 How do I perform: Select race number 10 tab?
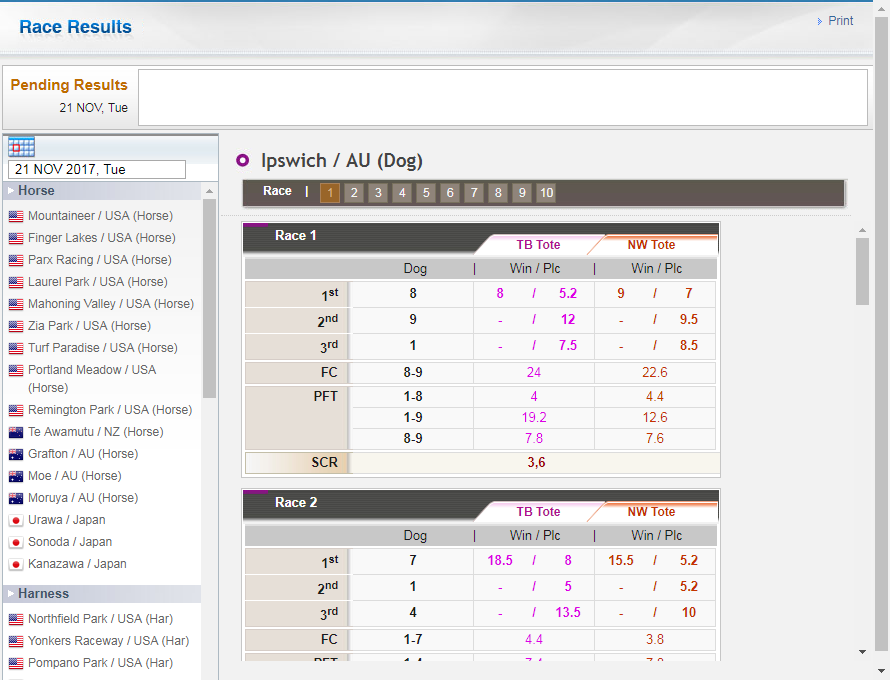coord(546,193)
